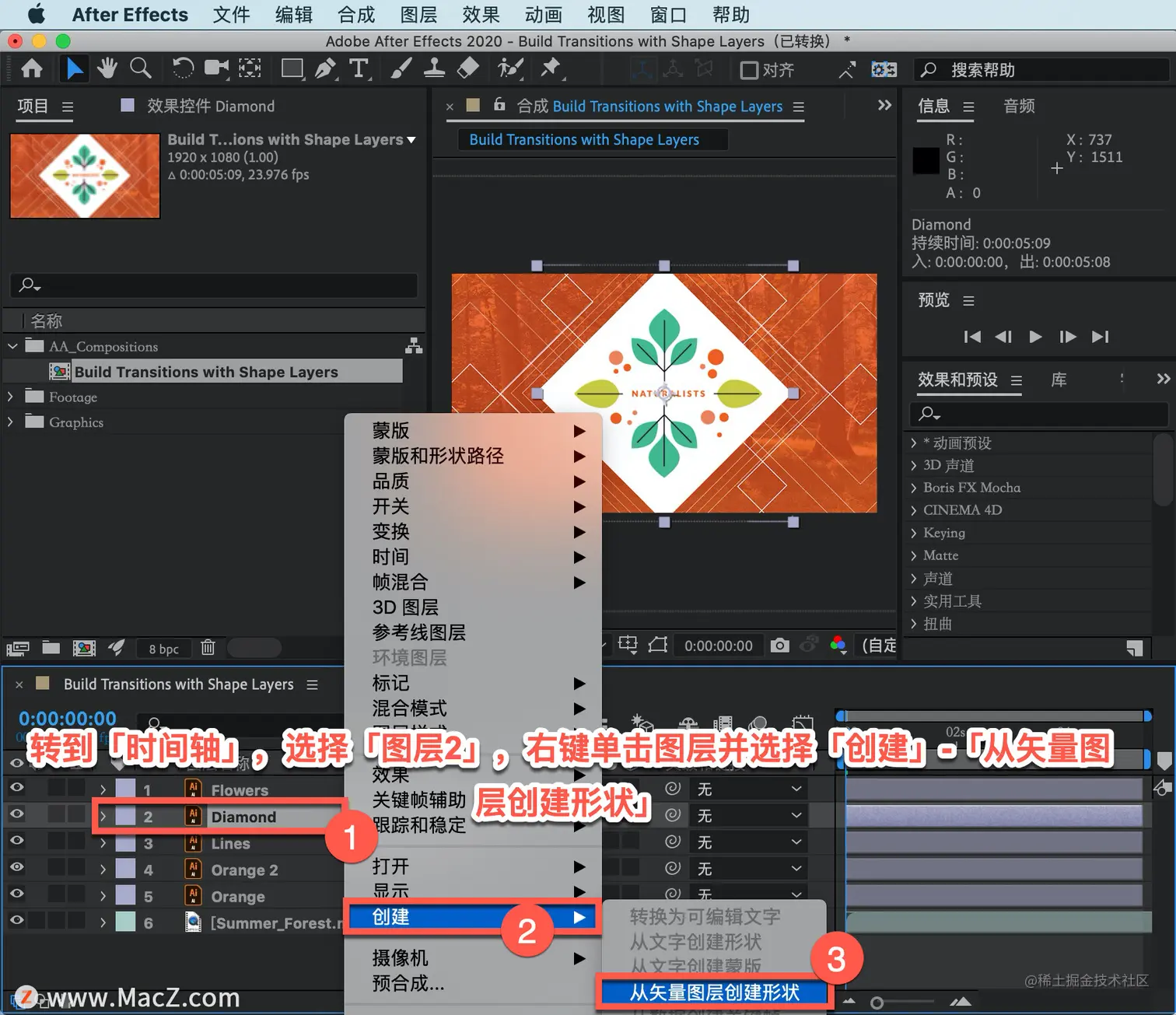Open parent dropdown for Flowers layer
The height and width of the screenshot is (1015, 1176).
pyautogui.click(x=749, y=789)
